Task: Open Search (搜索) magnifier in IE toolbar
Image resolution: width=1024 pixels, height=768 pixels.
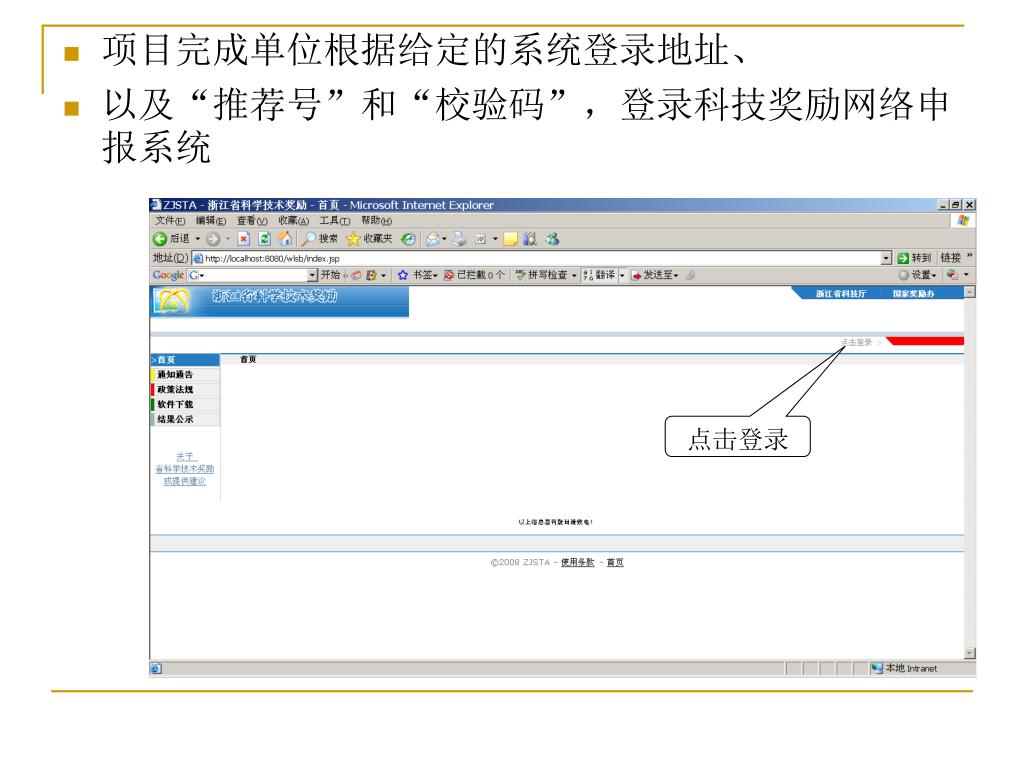Action: pyautogui.click(x=319, y=239)
